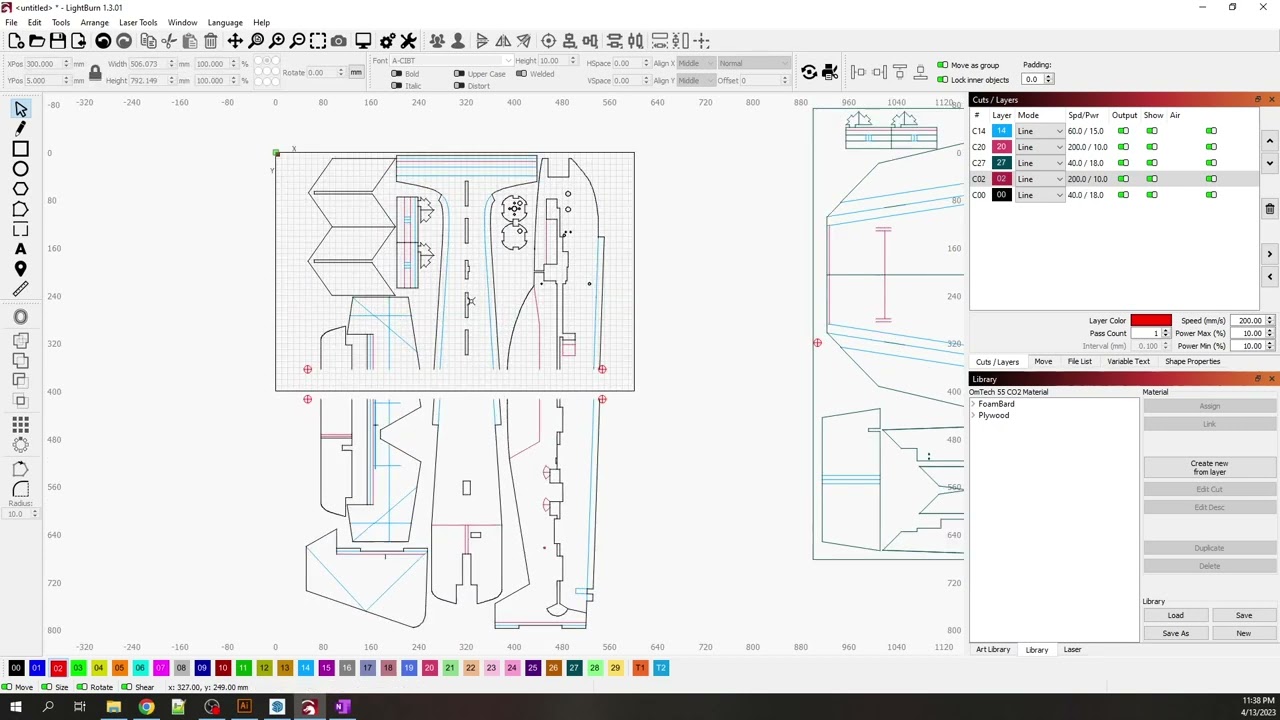Click the Grid Array tool

(21, 424)
